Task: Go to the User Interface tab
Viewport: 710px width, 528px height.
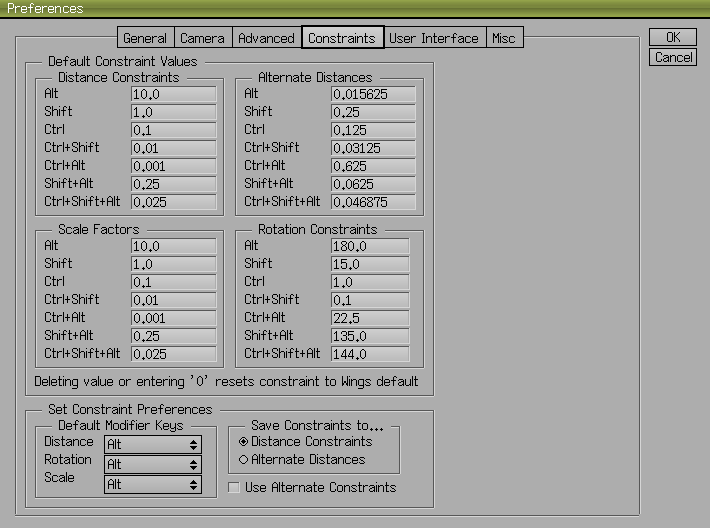Action: (433, 38)
